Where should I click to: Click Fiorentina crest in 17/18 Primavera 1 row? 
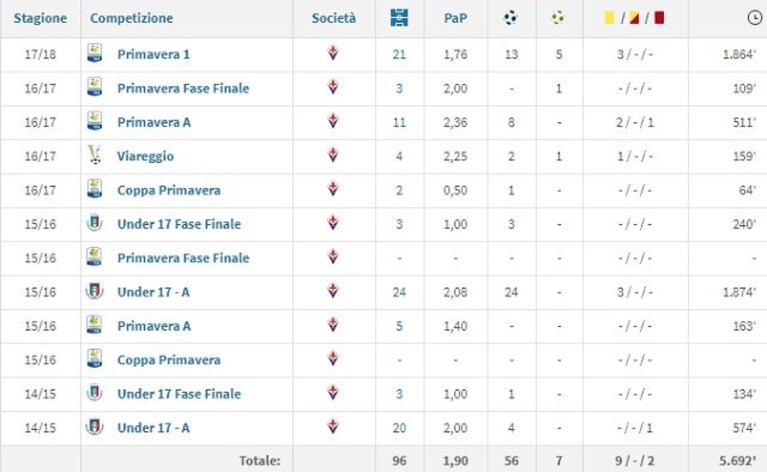click(x=333, y=53)
